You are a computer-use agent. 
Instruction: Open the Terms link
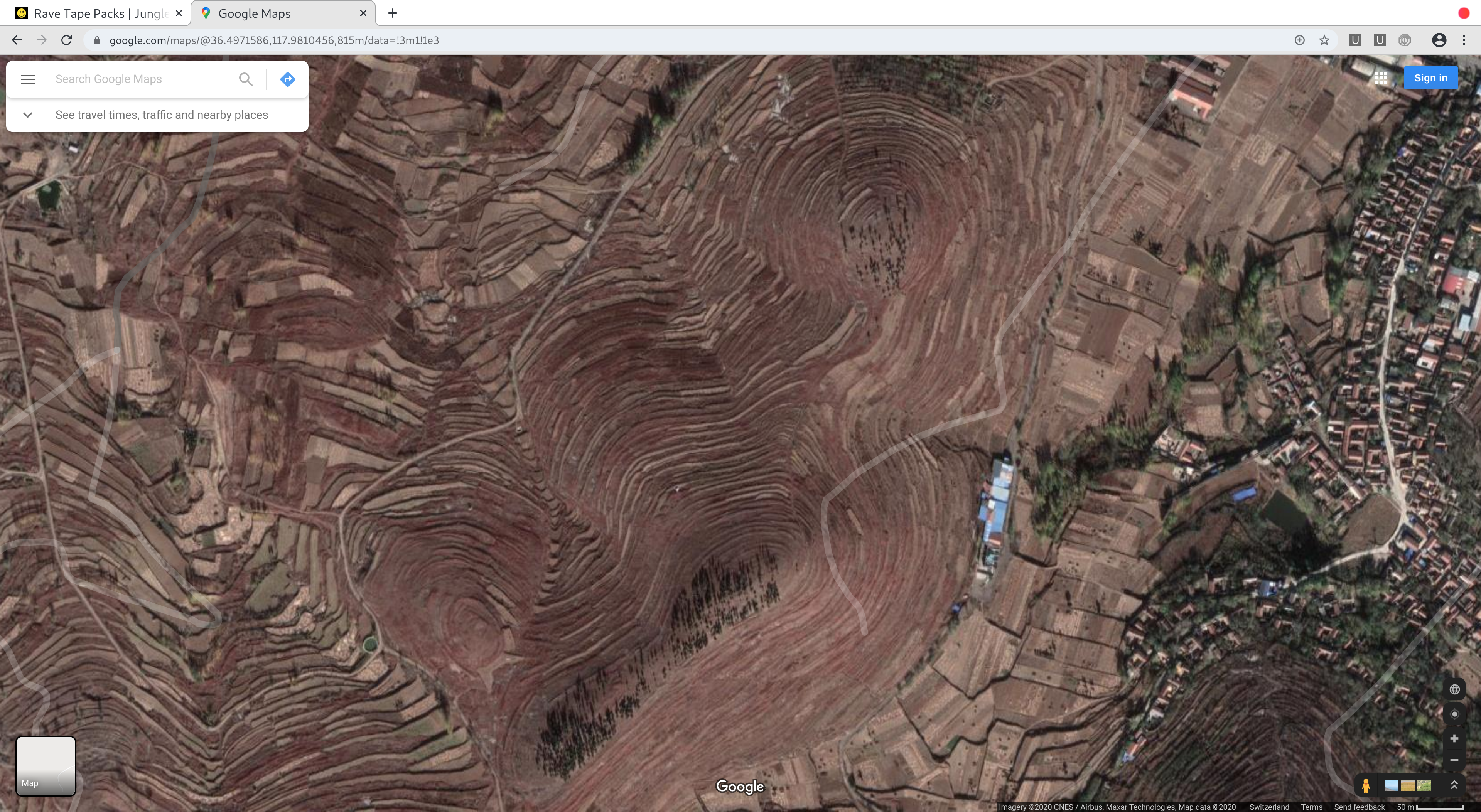point(1311,807)
